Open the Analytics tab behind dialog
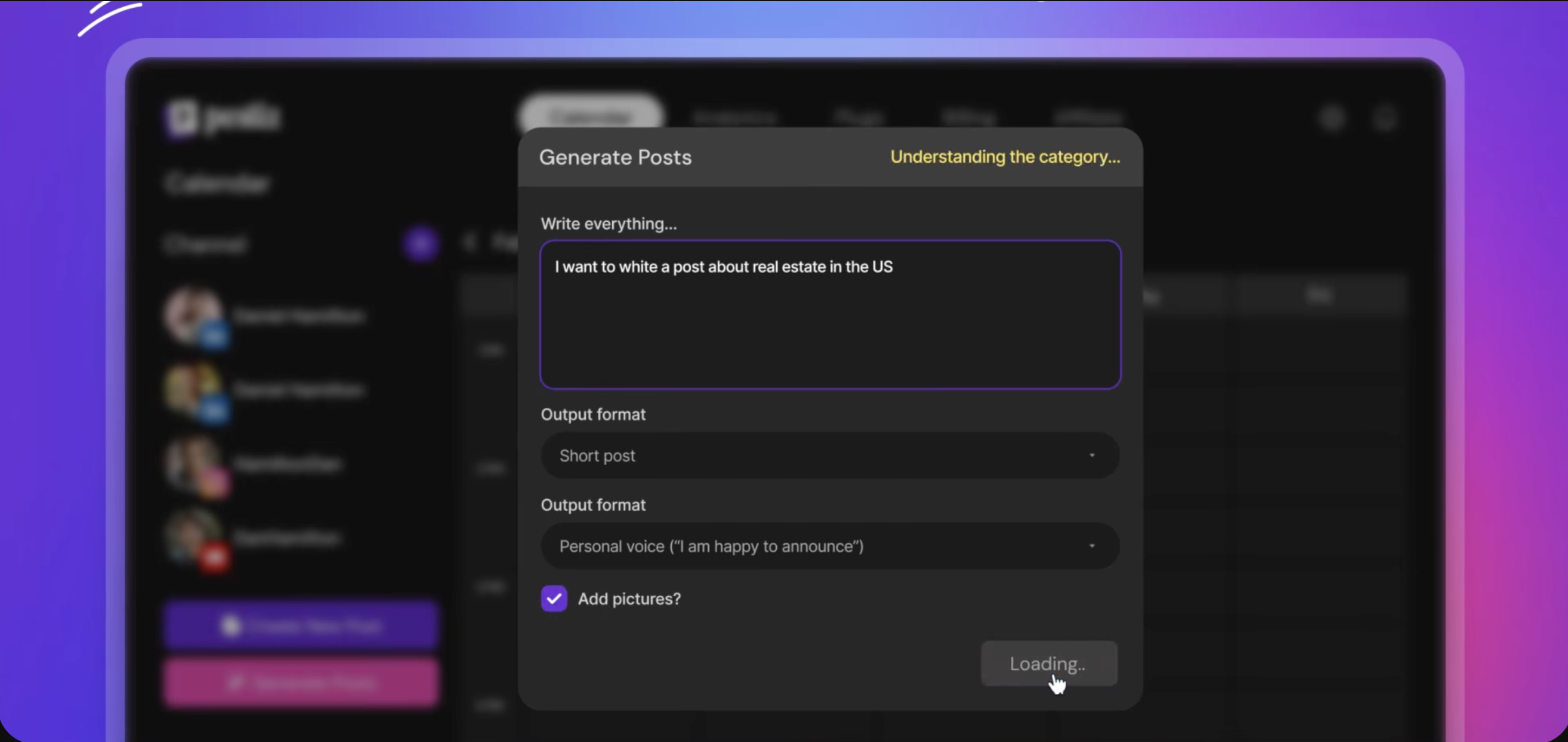The width and height of the screenshot is (1568, 742). click(734, 117)
